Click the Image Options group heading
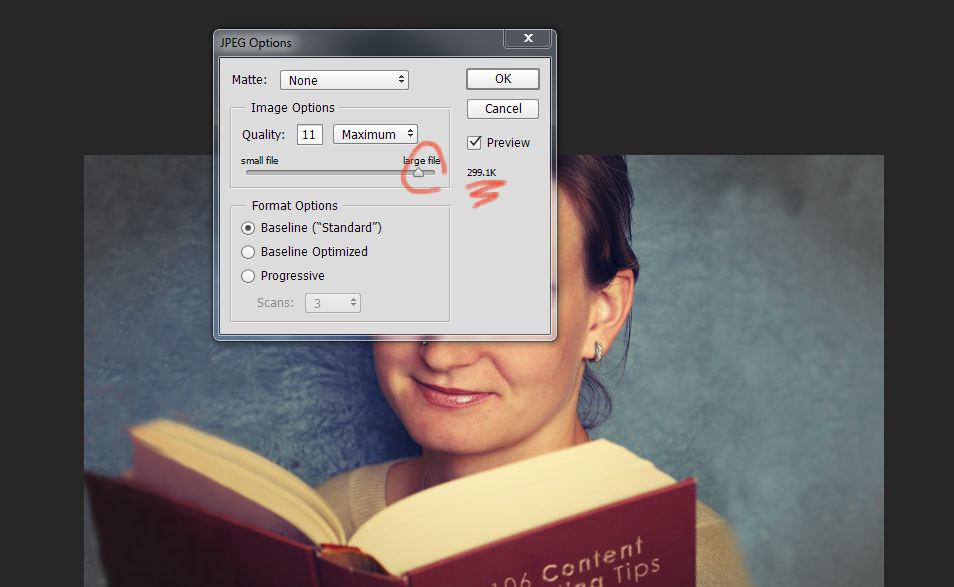Screen dimensions: 954x587 292,108
